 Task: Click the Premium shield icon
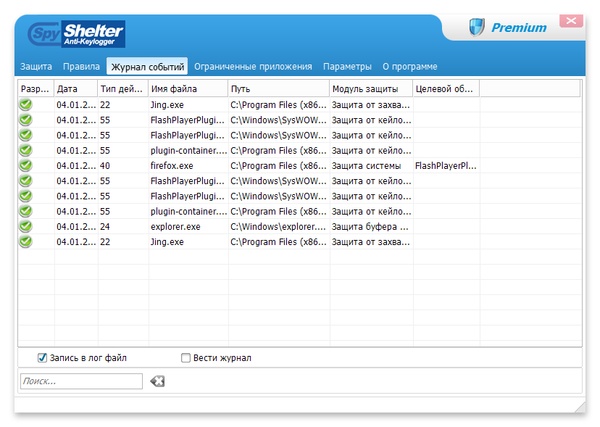tap(476, 27)
